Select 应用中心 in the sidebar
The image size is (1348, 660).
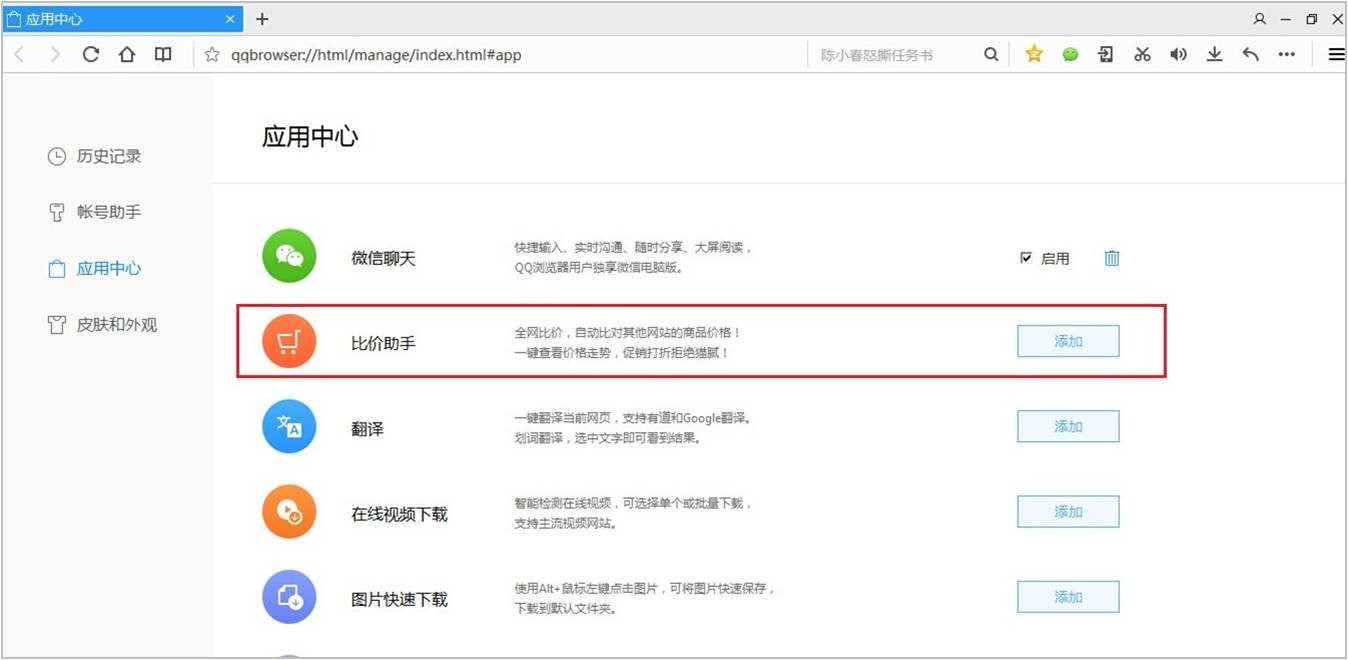pyautogui.click(x=95, y=268)
